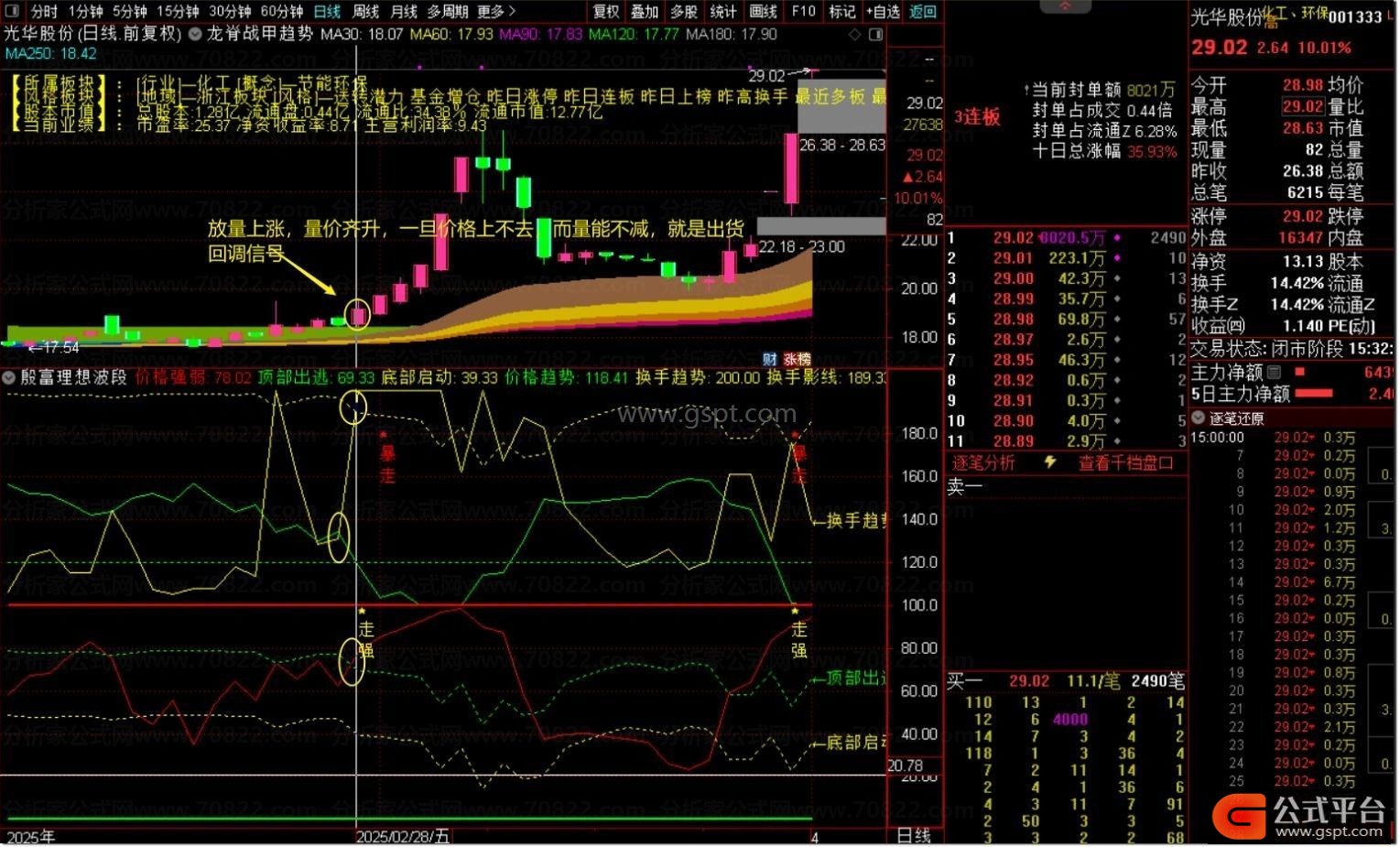Expand the 殷富理想波段 indicator dropdown
The width and height of the screenshot is (1400, 847).
(x=9, y=376)
